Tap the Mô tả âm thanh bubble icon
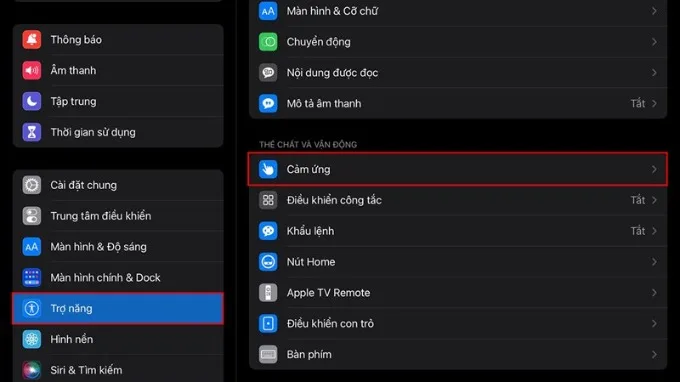680x382 pixels. click(268, 103)
